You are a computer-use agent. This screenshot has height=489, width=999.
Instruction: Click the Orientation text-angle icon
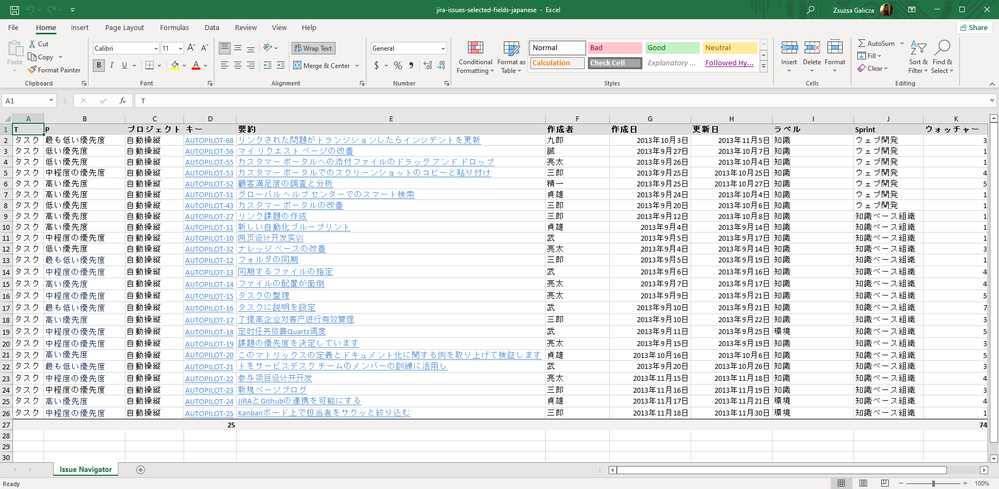tap(268, 48)
